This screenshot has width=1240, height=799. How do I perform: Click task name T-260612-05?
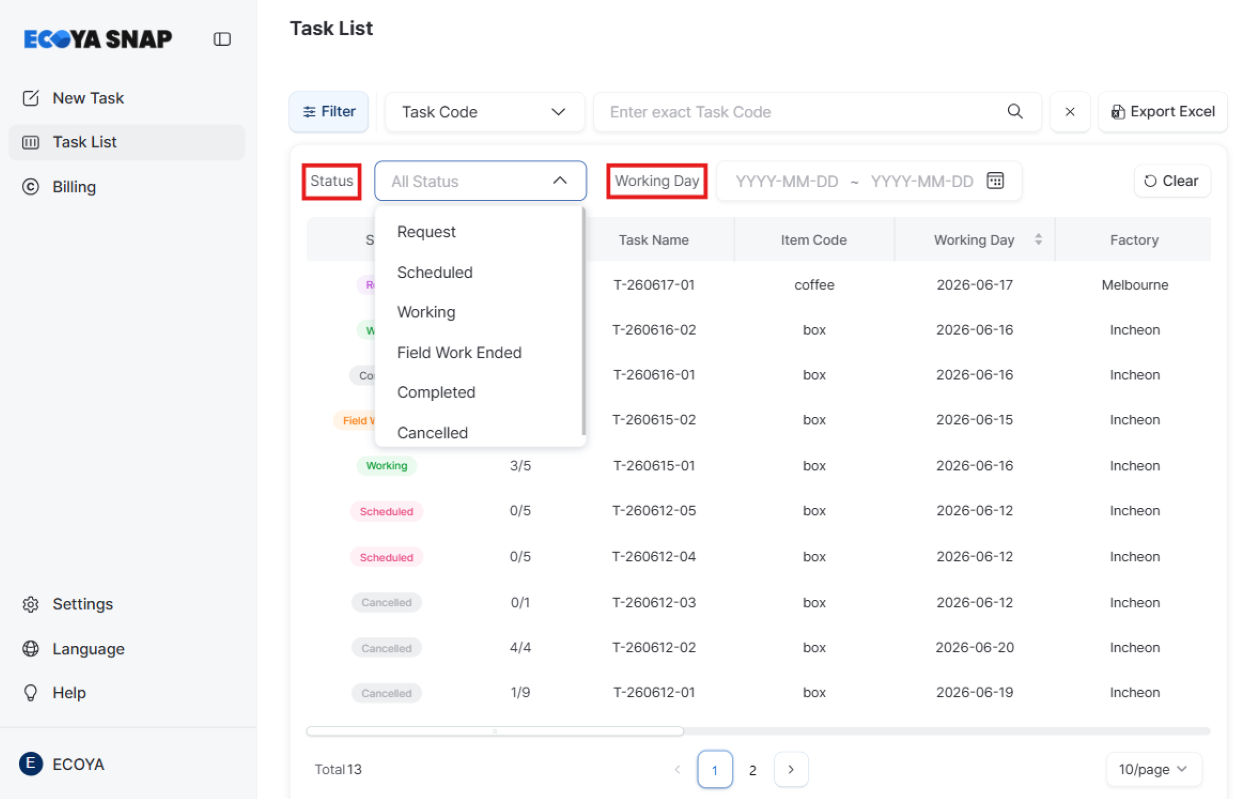click(x=654, y=511)
